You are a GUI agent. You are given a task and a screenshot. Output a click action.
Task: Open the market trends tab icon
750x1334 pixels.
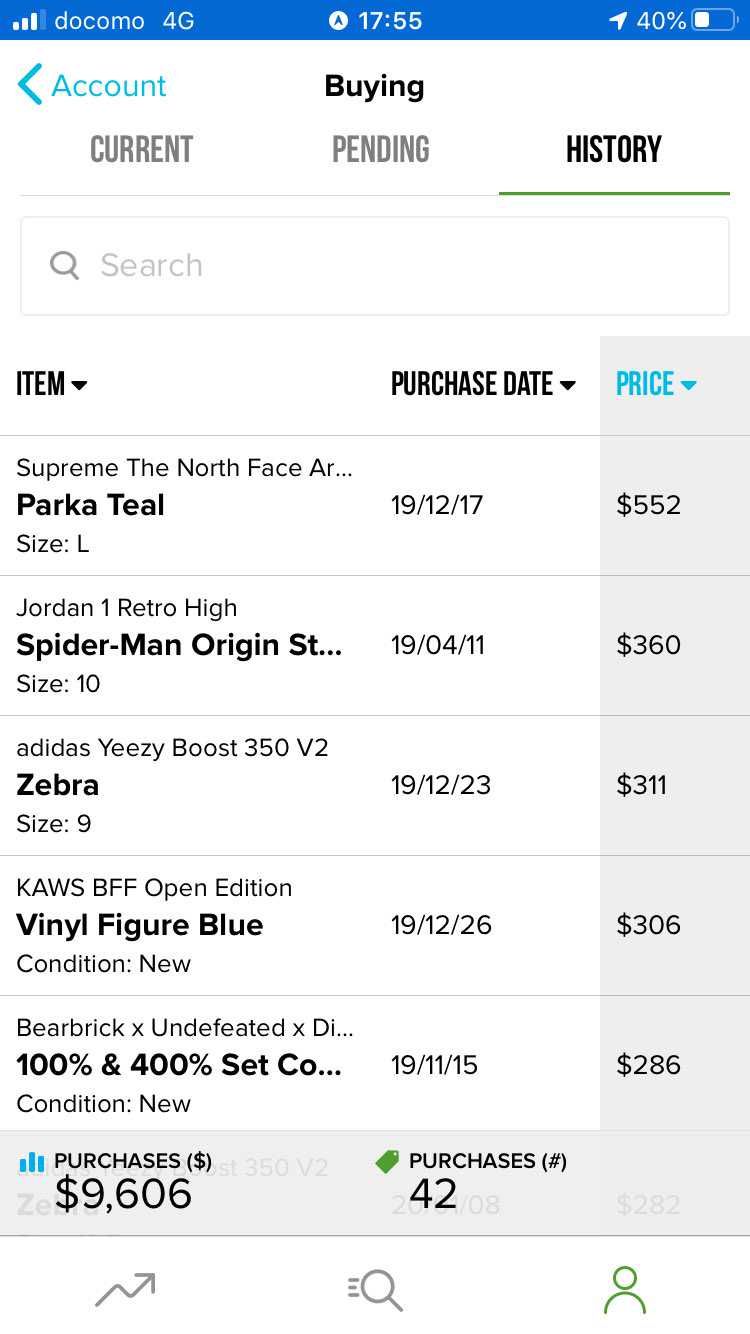click(125, 1289)
